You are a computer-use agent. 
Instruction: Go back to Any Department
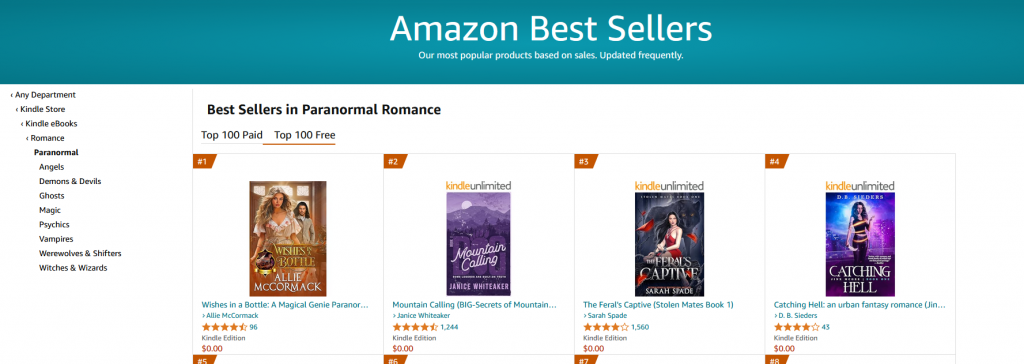pyautogui.click(x=43, y=95)
